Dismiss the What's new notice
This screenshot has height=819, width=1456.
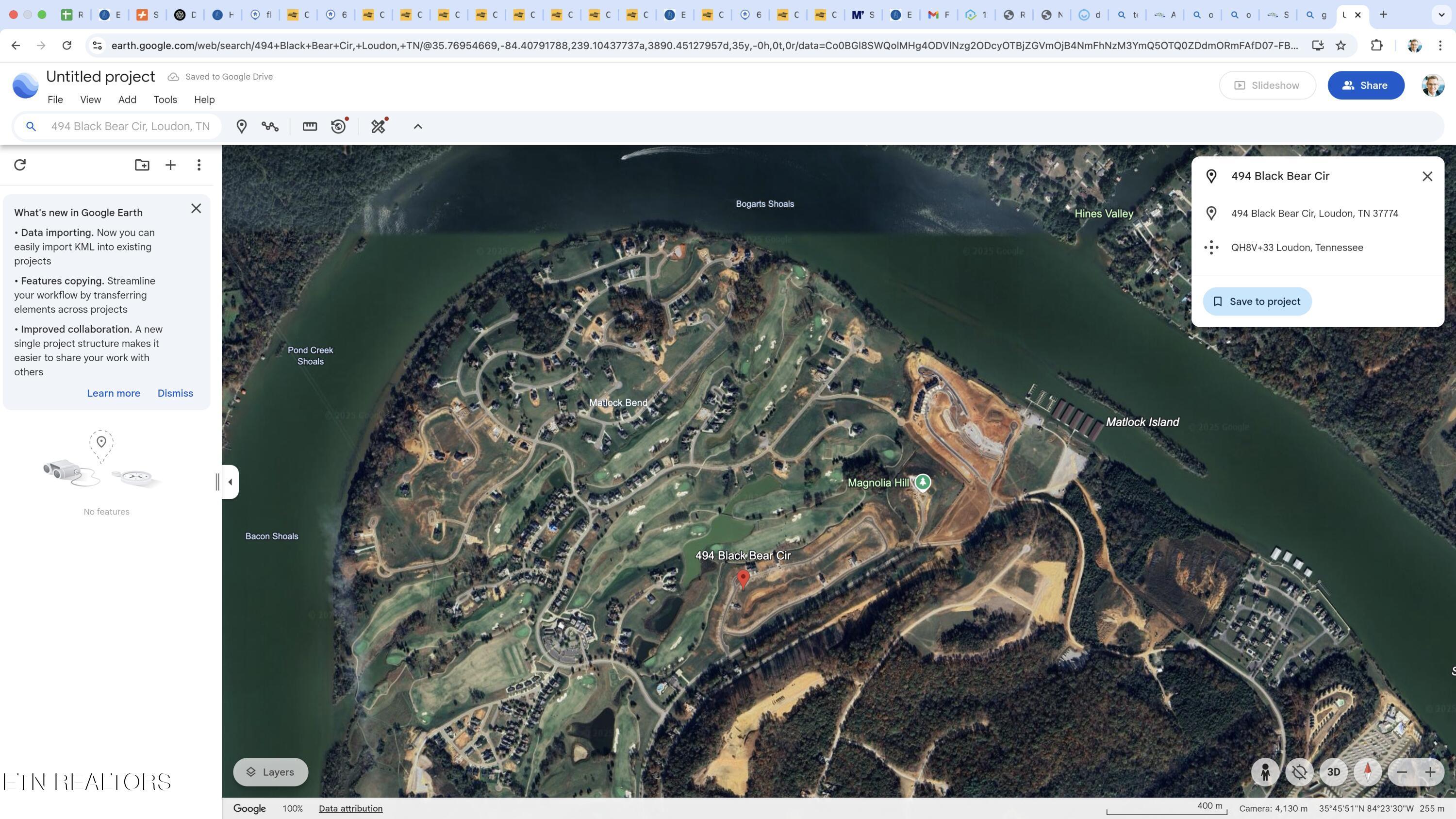coord(175,393)
